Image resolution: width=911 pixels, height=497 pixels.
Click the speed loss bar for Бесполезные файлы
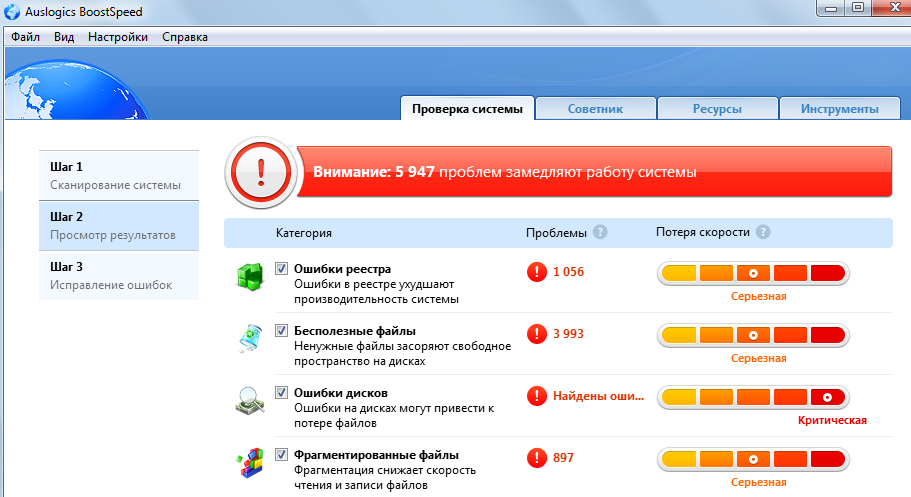point(754,335)
